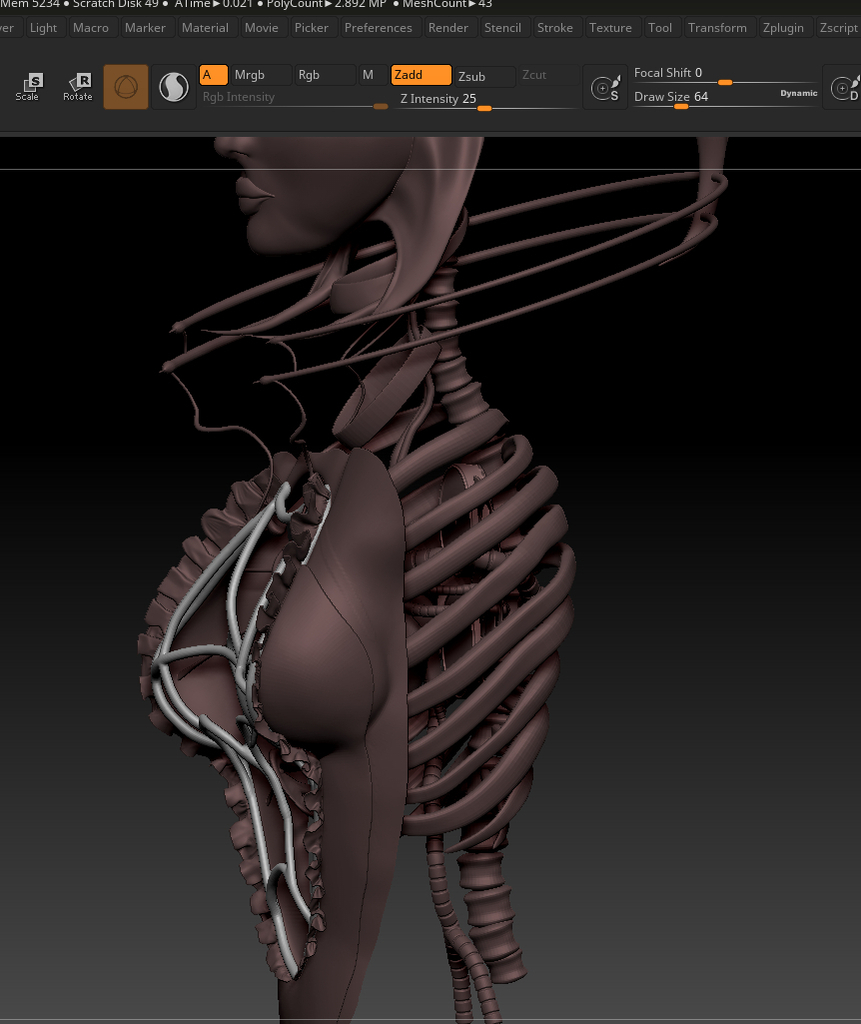This screenshot has height=1024, width=861.
Task: Switch to Zsub mode
Action: tap(485, 76)
